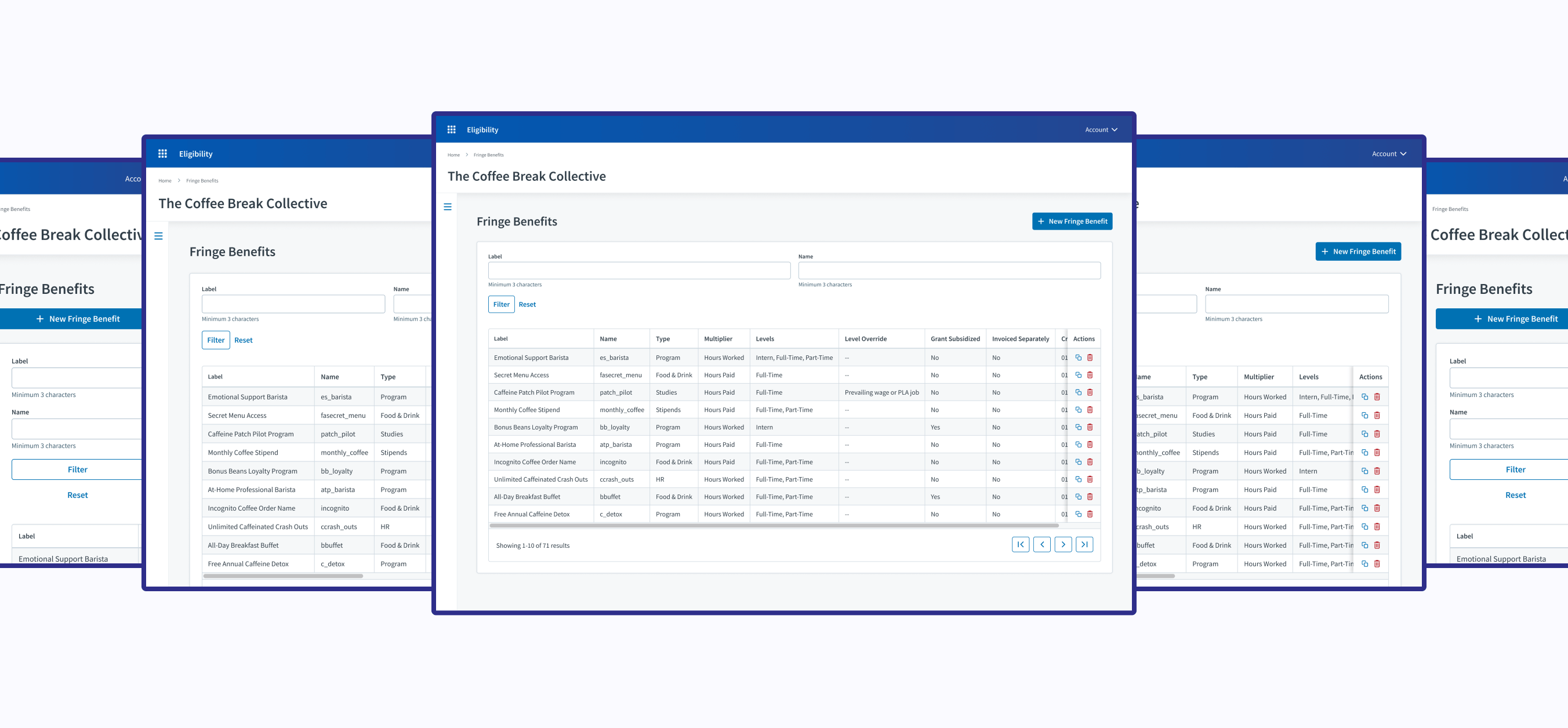1568x728 pixels.
Task: Click Home breadcrumb in center window
Action: pos(453,155)
